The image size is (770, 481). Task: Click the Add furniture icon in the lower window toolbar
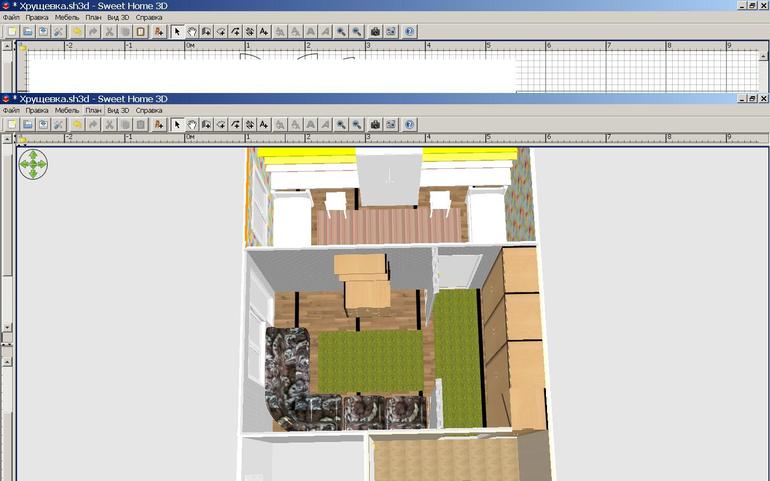click(x=158, y=125)
